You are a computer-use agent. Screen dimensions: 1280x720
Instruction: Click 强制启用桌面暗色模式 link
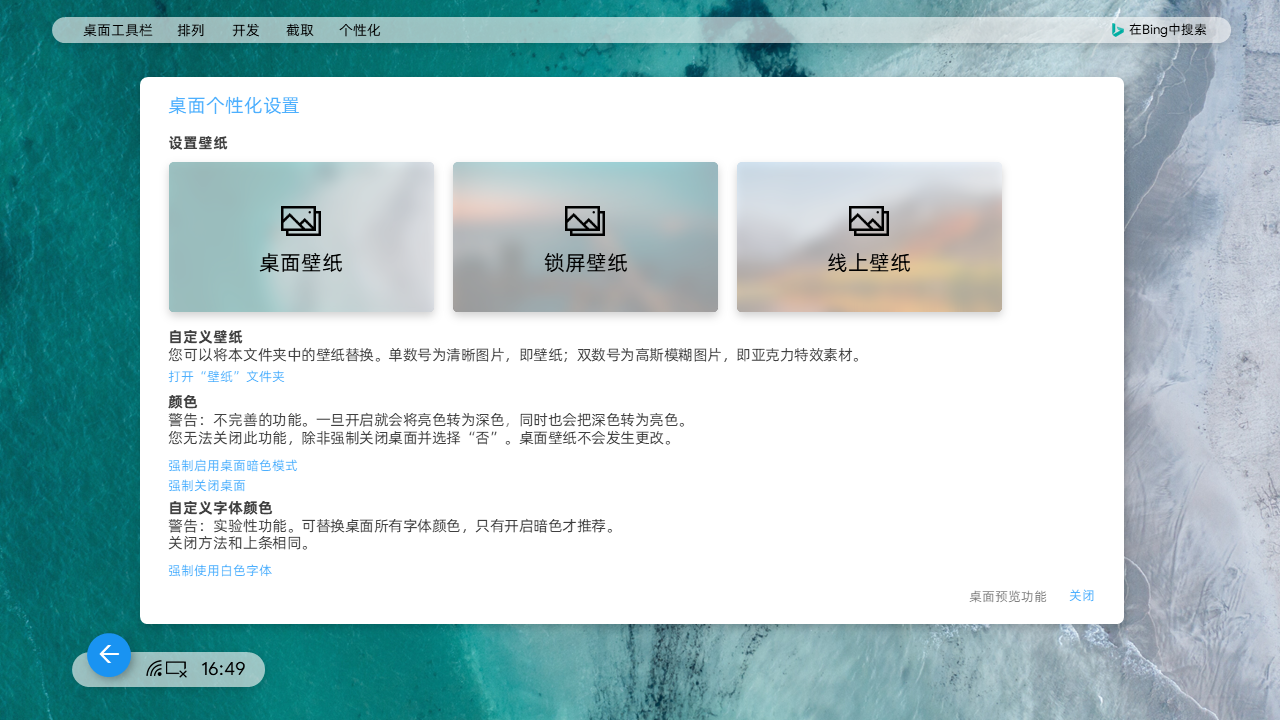tap(233, 466)
